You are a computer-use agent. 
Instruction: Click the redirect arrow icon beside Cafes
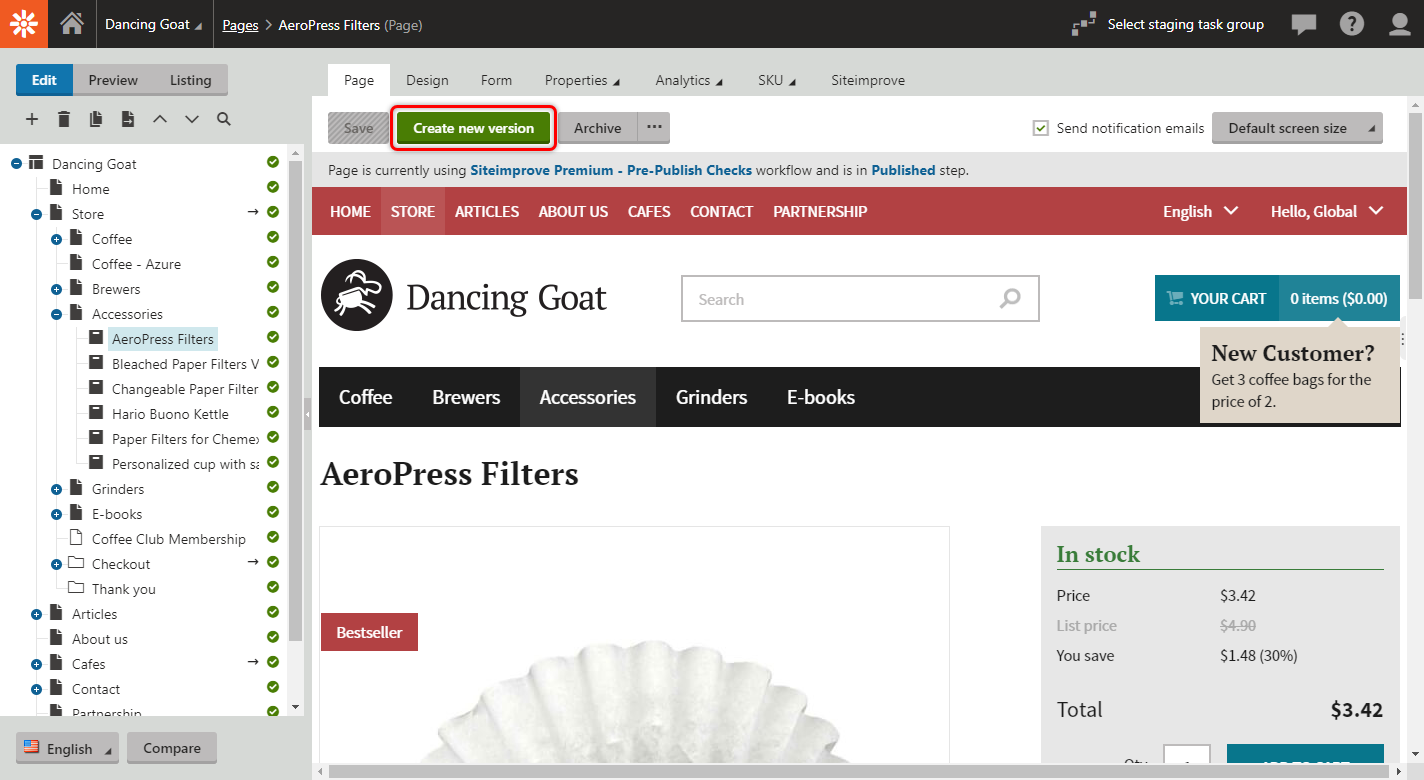tap(254, 662)
